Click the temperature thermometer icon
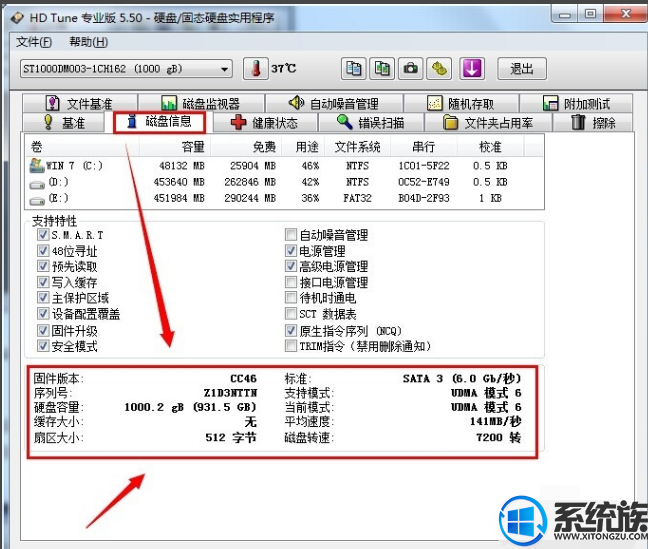The height and width of the screenshot is (549, 648). click(x=255, y=69)
